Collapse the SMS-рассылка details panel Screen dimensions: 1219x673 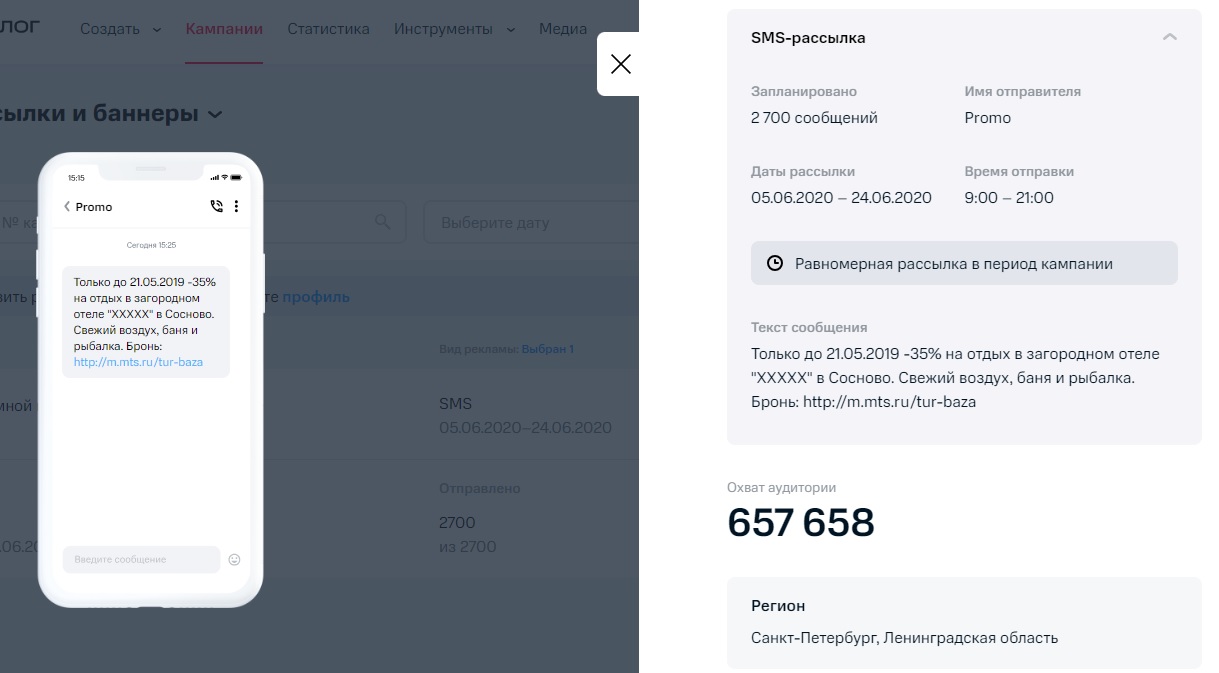(x=1169, y=37)
